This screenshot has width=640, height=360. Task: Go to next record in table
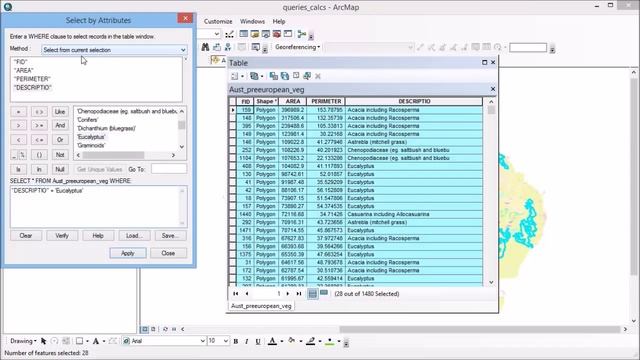click(x=288, y=293)
